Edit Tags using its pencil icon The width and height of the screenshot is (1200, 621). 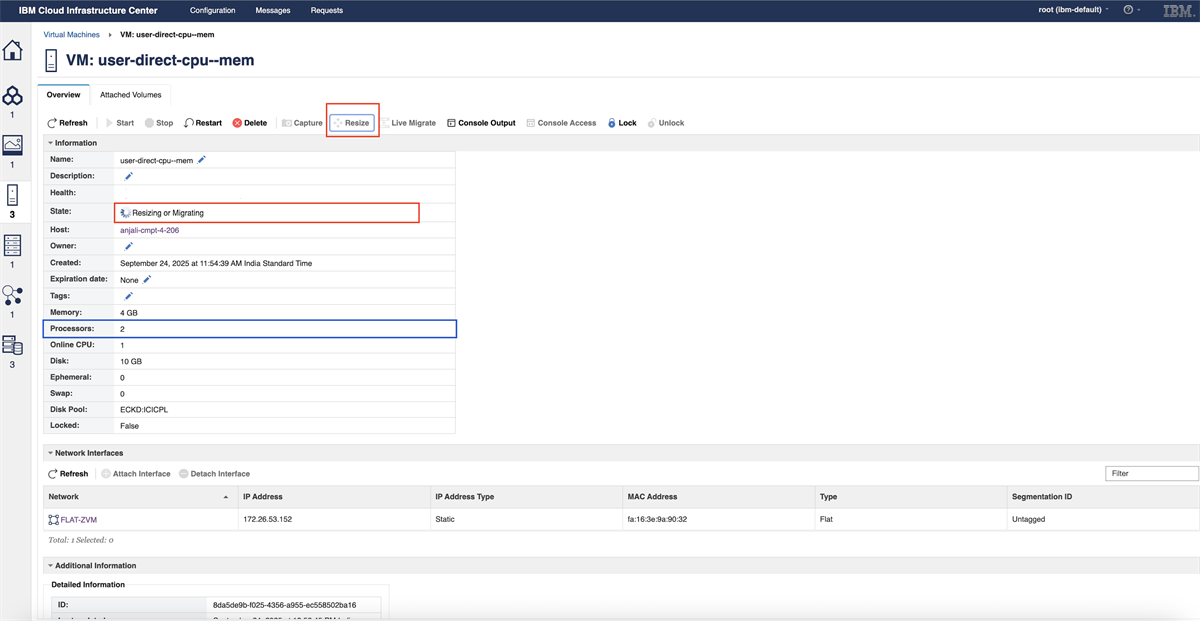click(128, 296)
